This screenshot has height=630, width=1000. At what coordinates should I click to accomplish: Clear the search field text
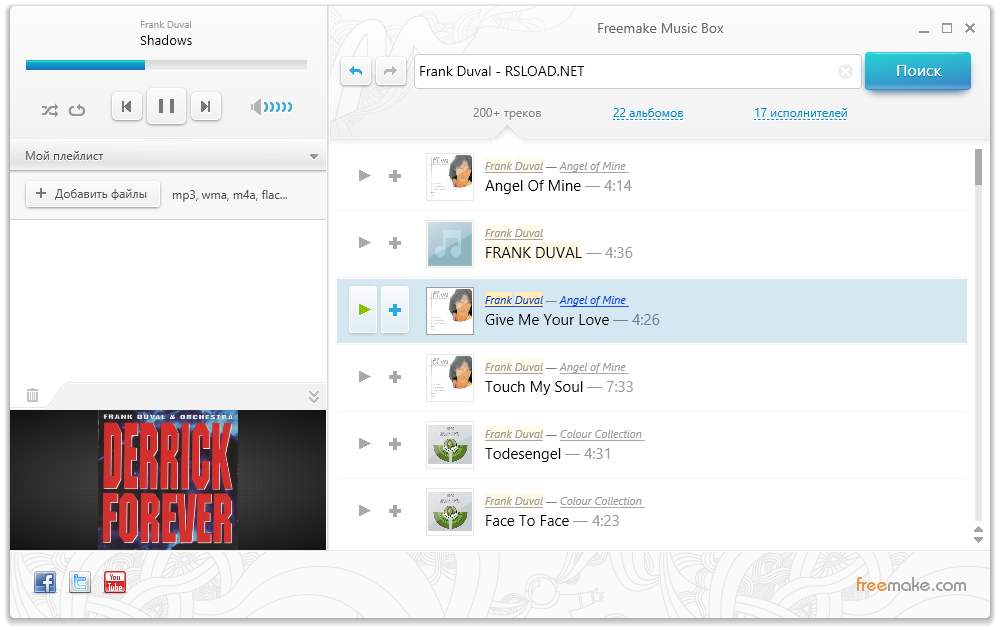[845, 71]
